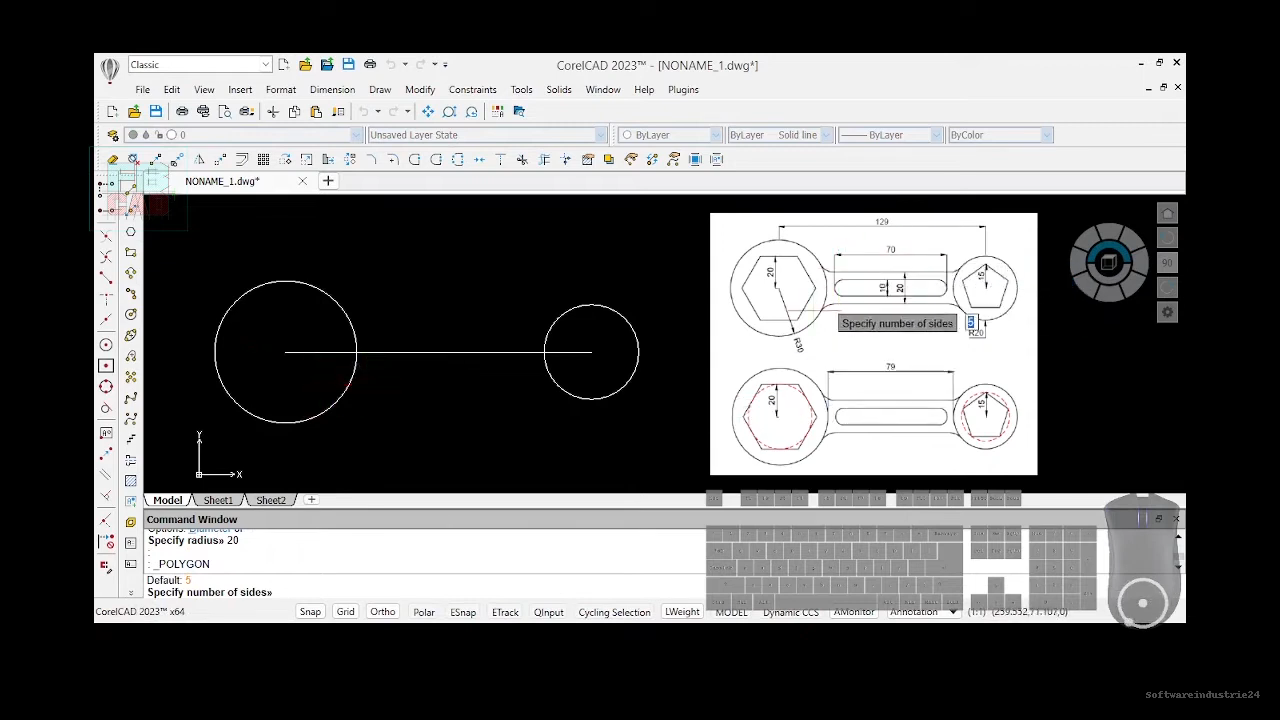Viewport: 1280px width, 720px height.
Task: Toggle Ortho mode in the status bar
Action: click(382, 612)
